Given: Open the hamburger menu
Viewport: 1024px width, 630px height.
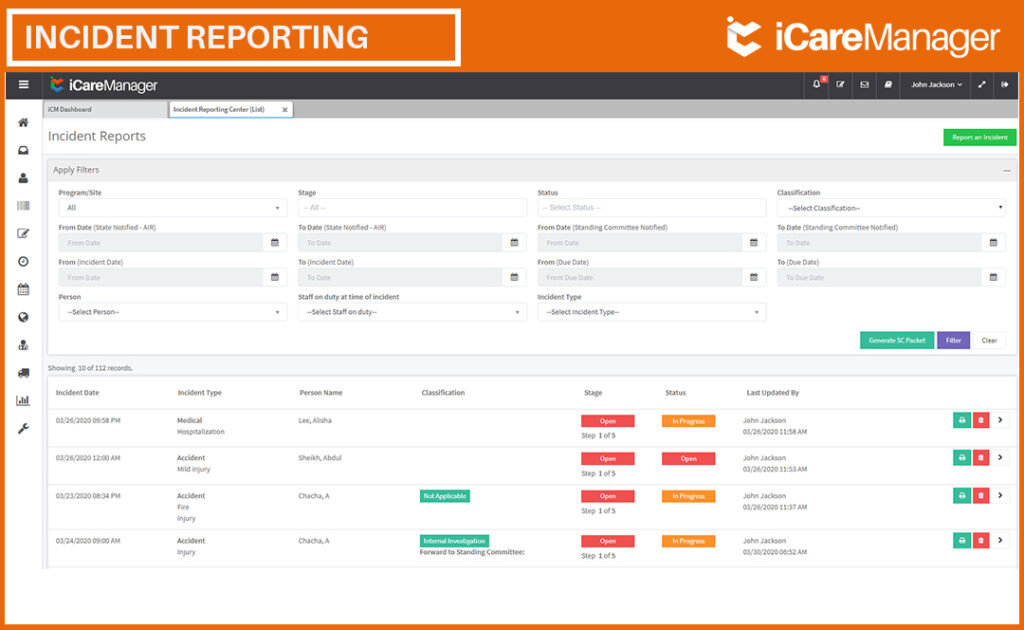Looking at the screenshot, I should (24, 84).
